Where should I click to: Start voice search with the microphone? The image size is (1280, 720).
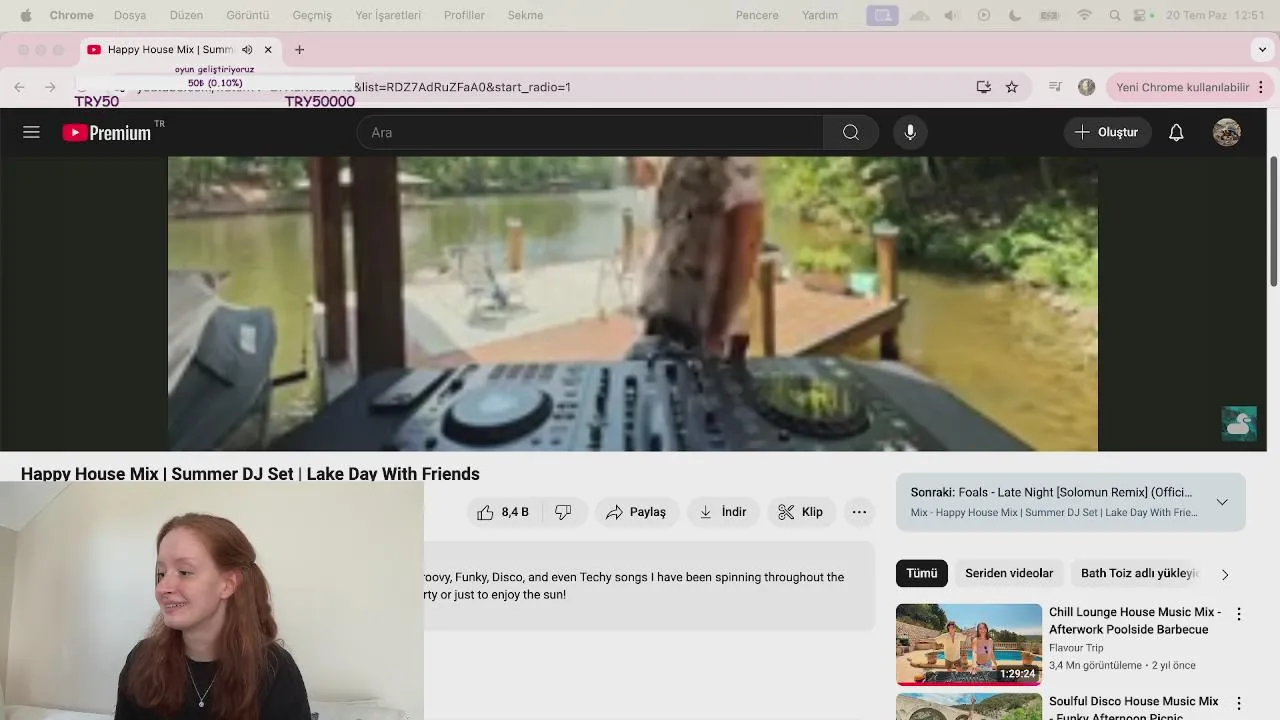click(910, 132)
